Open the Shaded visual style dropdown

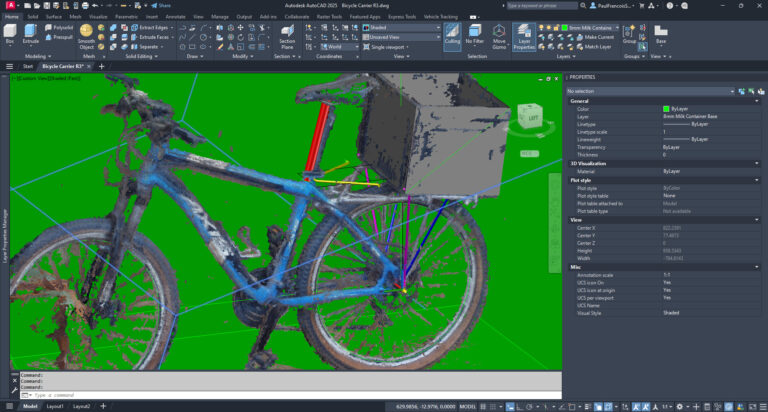click(401, 28)
